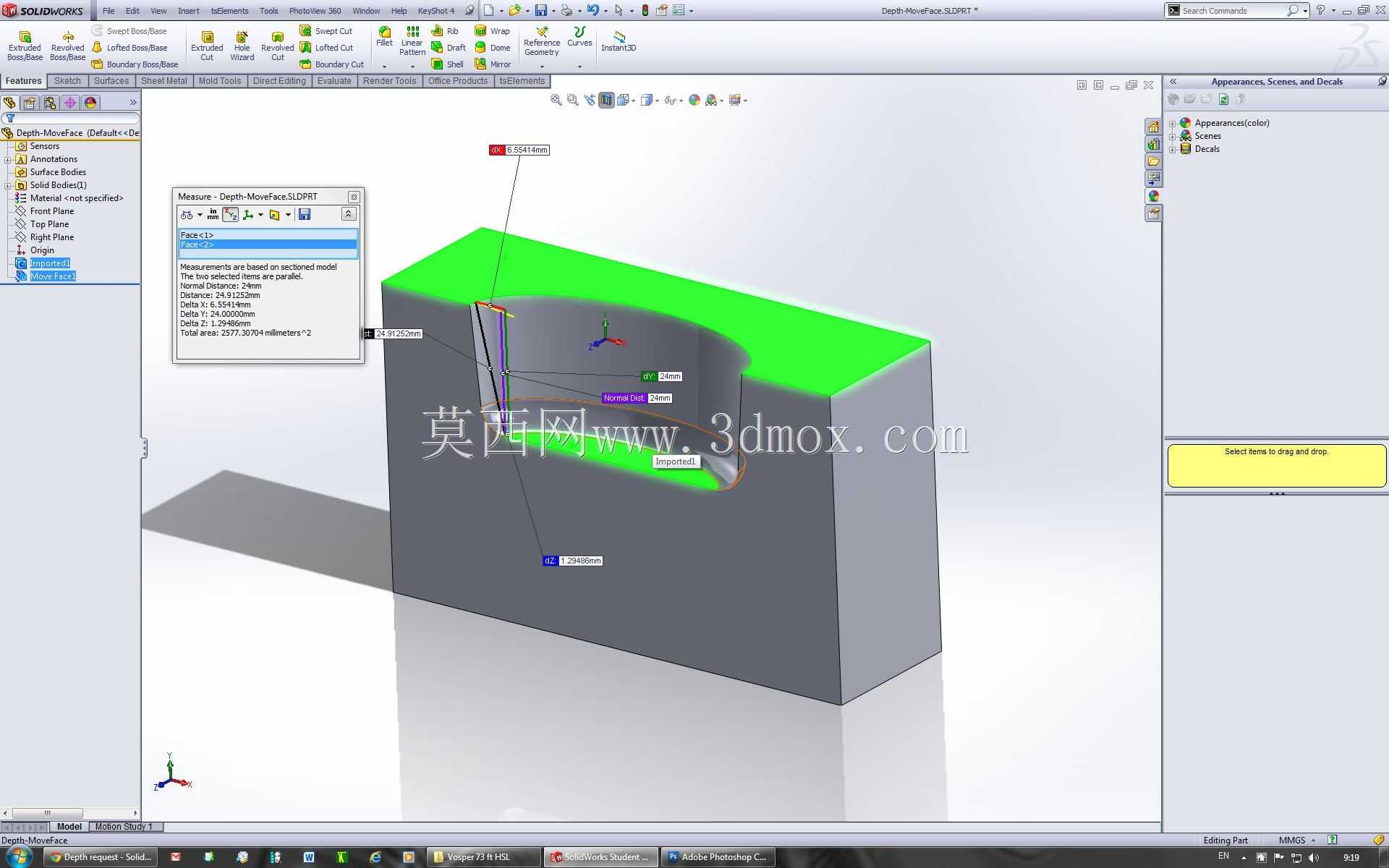Expand the Scenes node
Screen dimensions: 1389x868
tap(1173, 136)
